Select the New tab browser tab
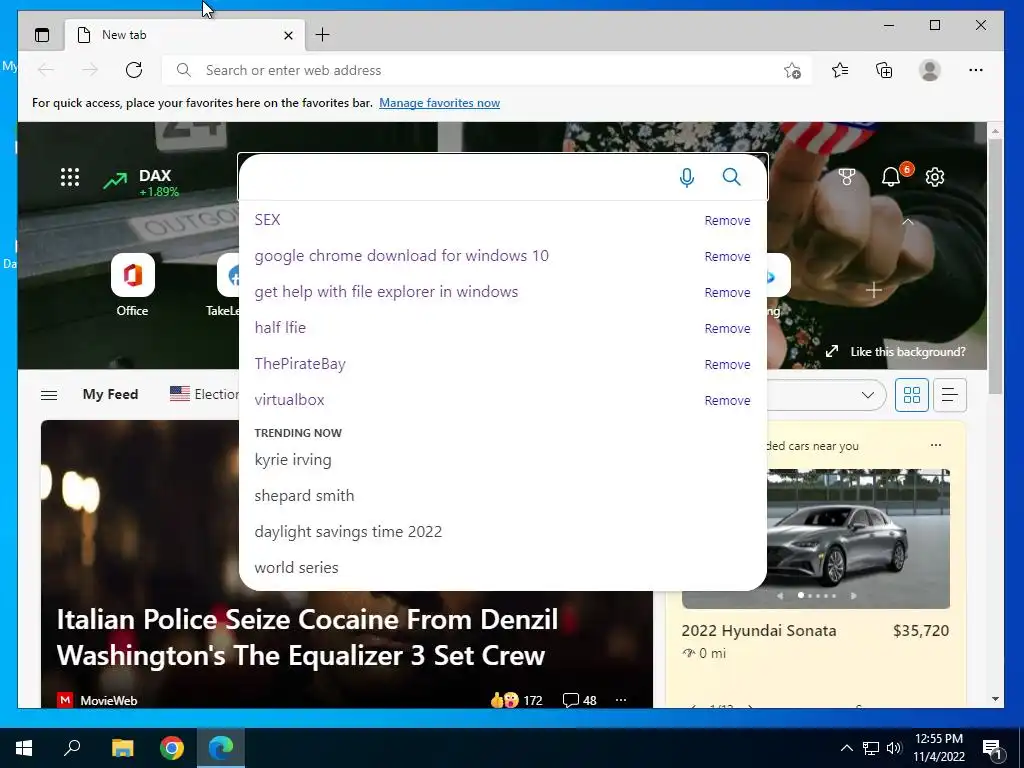The width and height of the screenshot is (1024, 768). (185, 35)
